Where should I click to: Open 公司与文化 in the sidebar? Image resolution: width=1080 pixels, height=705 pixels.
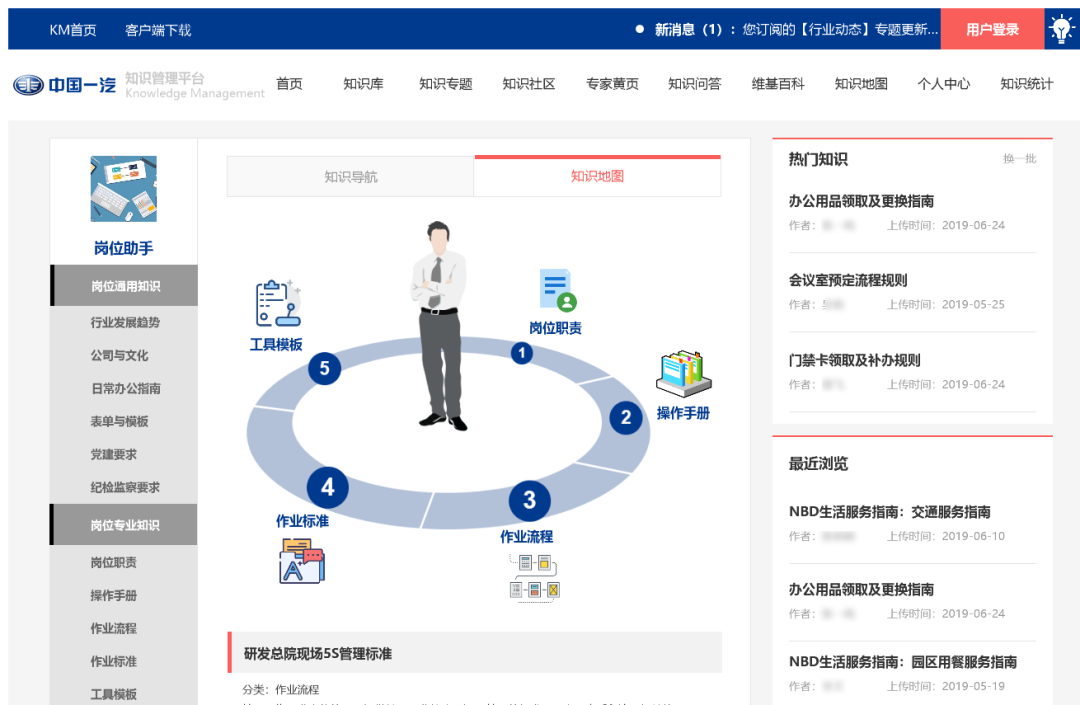(119, 355)
